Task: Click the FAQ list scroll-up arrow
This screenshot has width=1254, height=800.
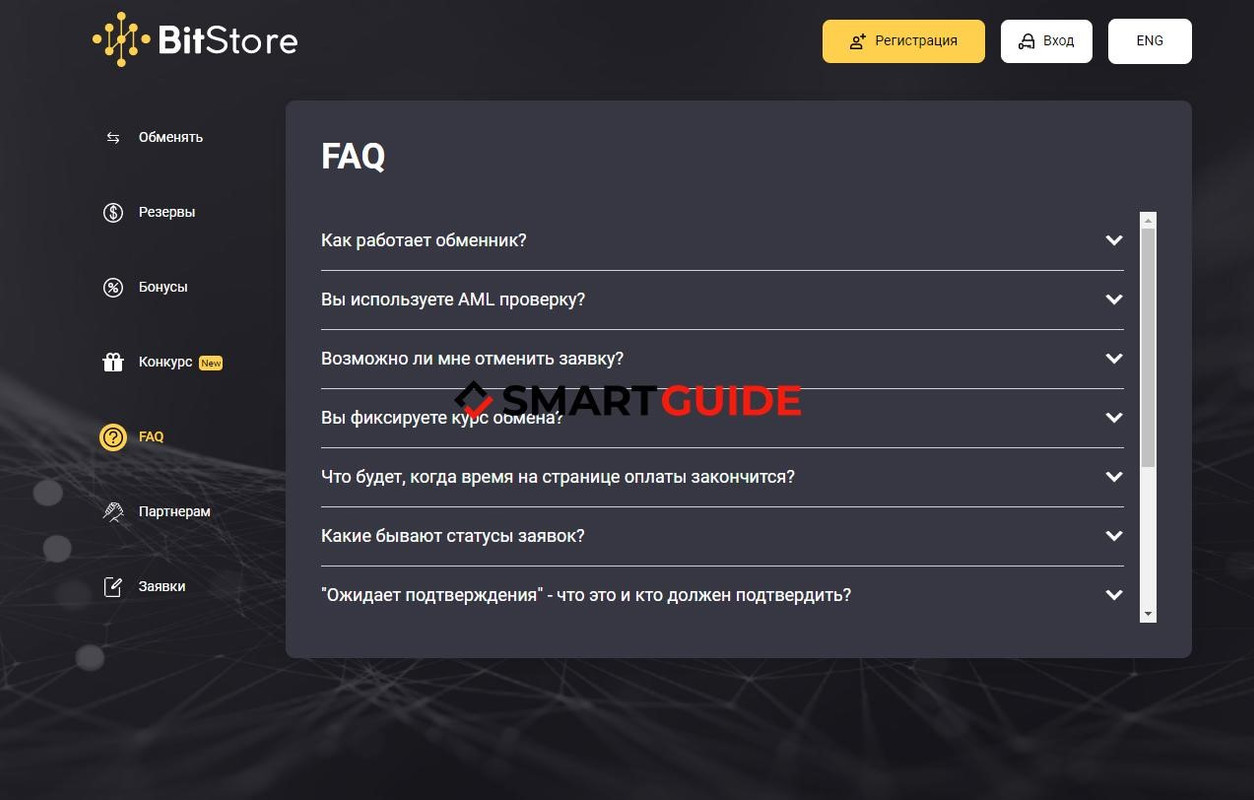Action: click(1148, 220)
